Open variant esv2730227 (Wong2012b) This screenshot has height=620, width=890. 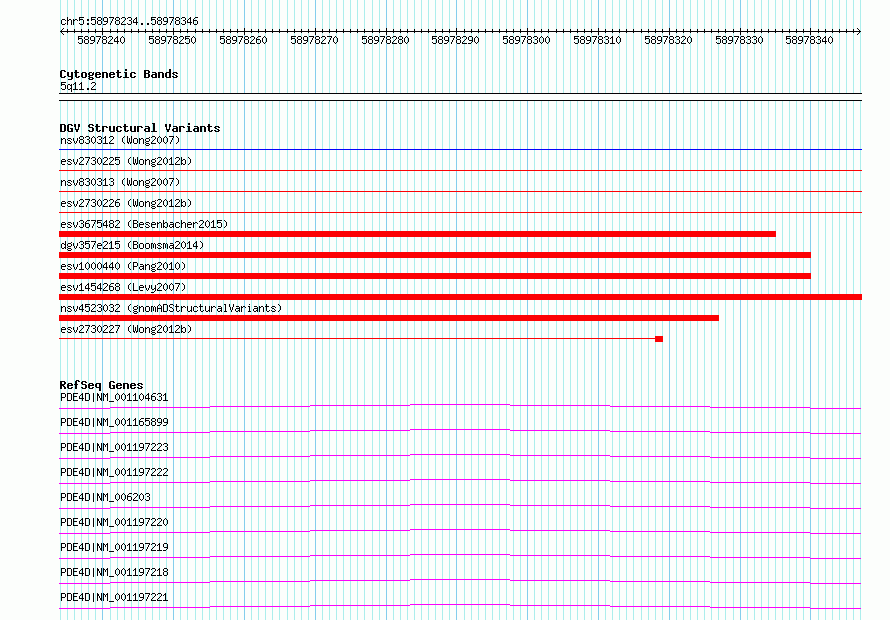[x=126, y=329]
